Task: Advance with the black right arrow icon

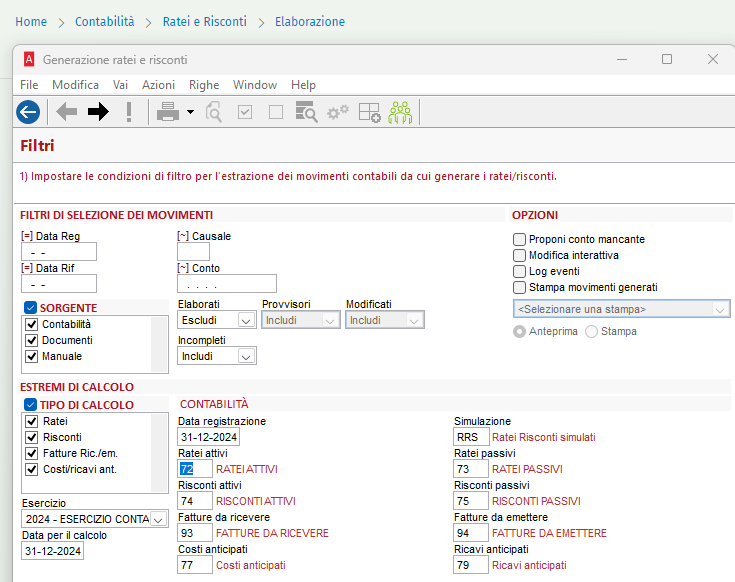Action: tap(98, 112)
